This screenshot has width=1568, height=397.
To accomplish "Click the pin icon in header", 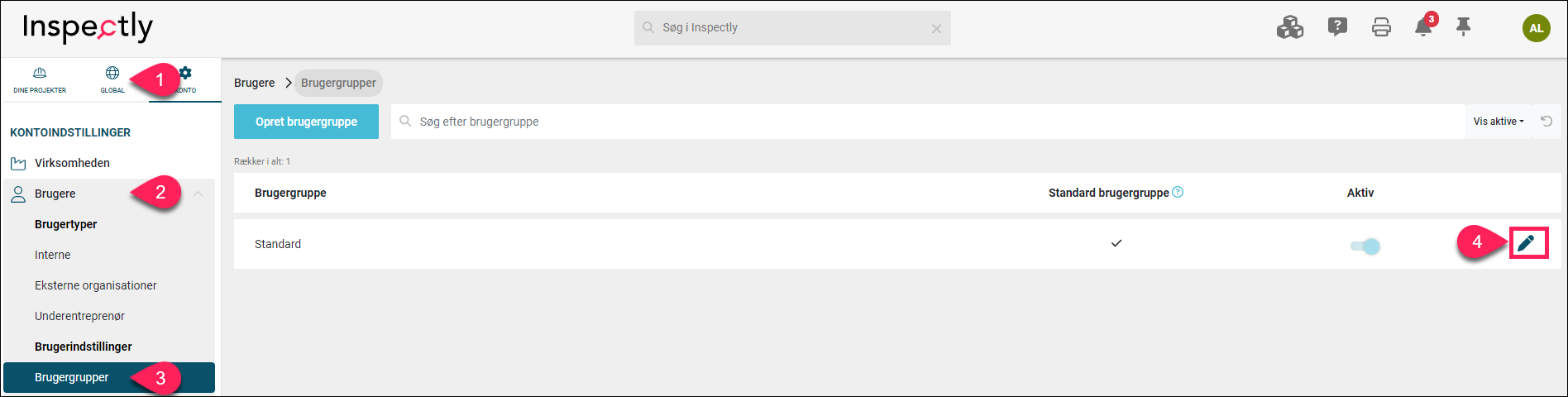I will point(1464,27).
